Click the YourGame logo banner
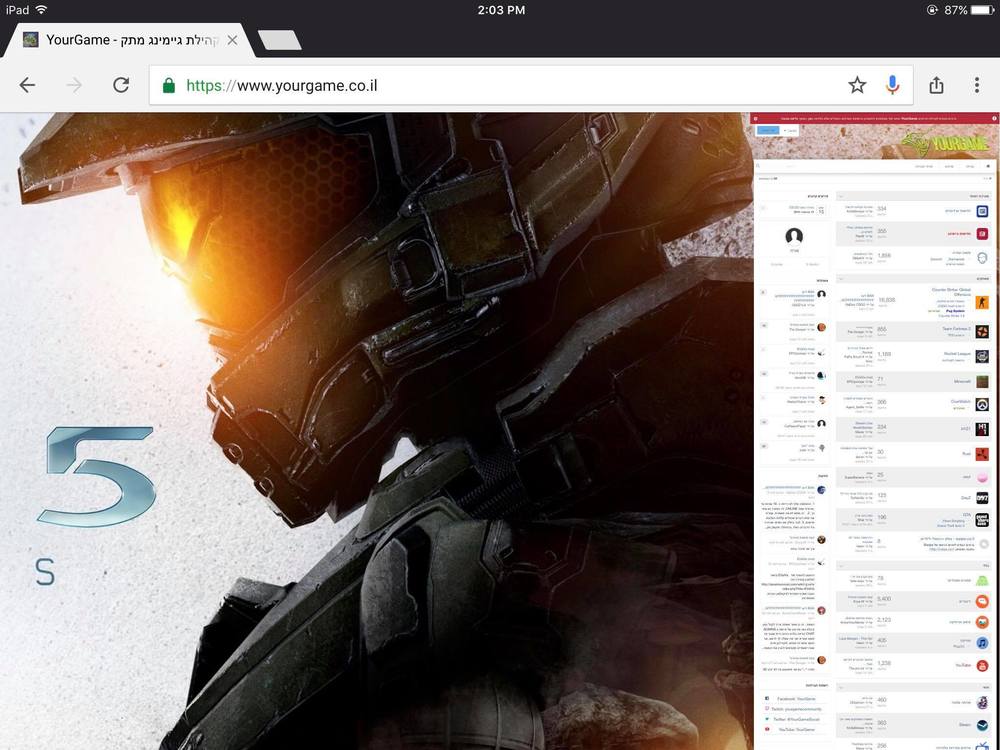This screenshot has height=750, width=1000. tap(945, 142)
